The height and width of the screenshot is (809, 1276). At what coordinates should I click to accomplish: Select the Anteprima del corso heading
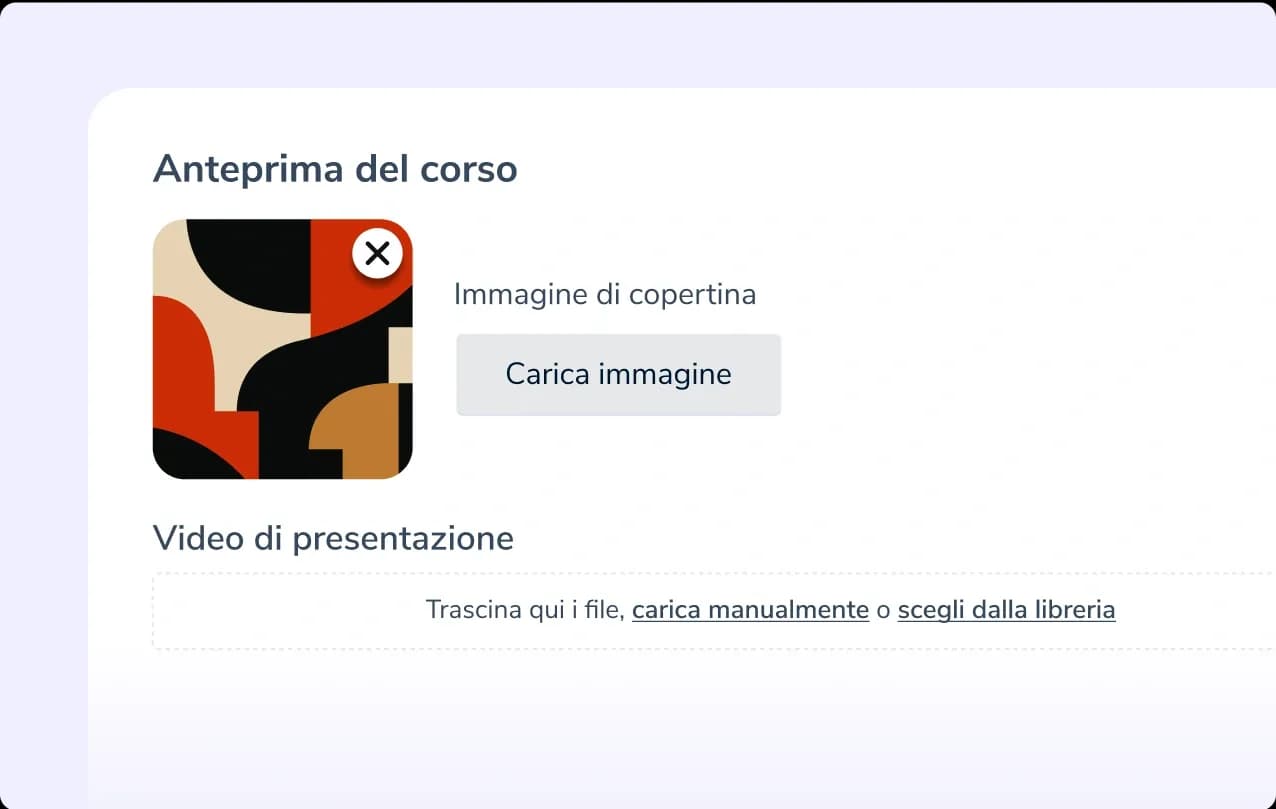coord(335,169)
